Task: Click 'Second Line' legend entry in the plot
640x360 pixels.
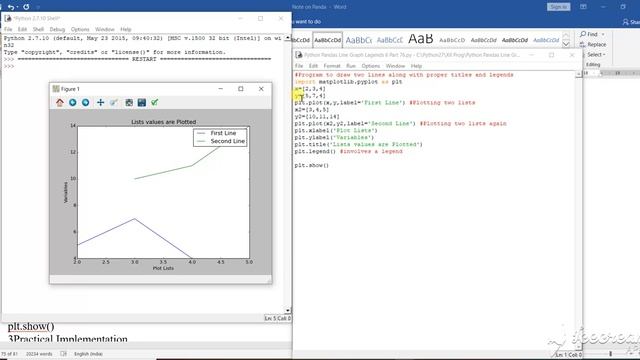Action: [x=228, y=141]
